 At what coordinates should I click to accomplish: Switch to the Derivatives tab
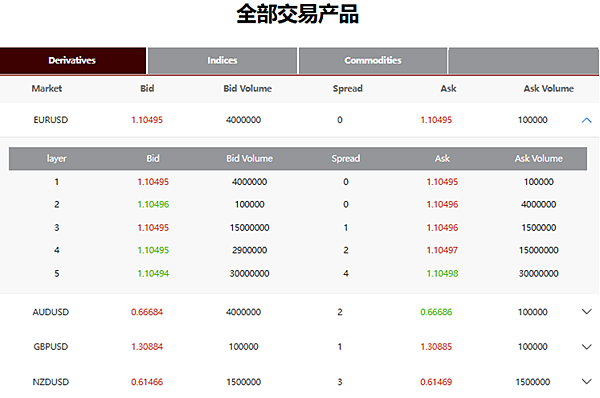73,60
